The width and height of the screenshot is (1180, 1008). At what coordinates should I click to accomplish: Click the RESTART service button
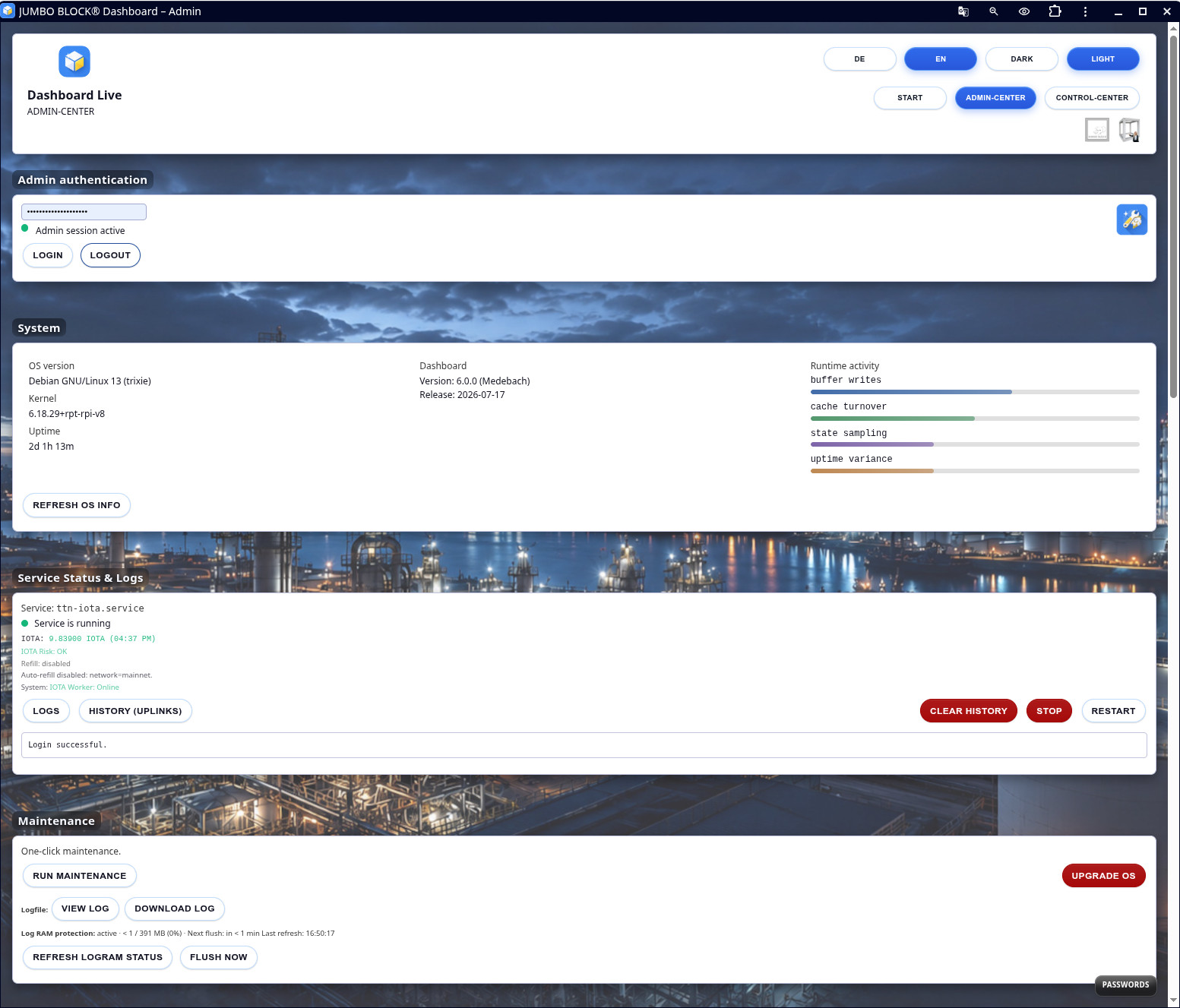click(1113, 711)
